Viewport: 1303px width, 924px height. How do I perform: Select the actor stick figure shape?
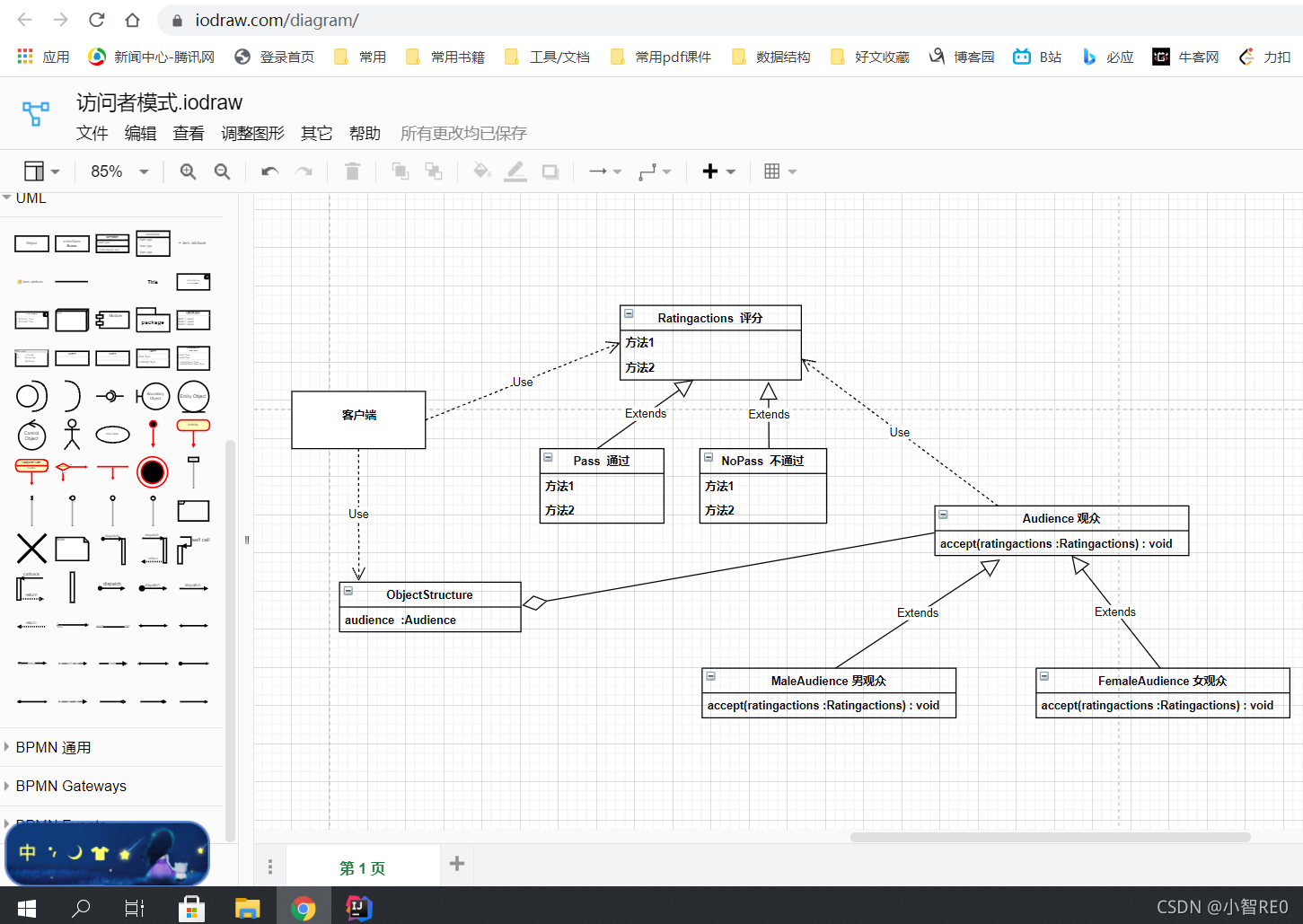point(72,434)
